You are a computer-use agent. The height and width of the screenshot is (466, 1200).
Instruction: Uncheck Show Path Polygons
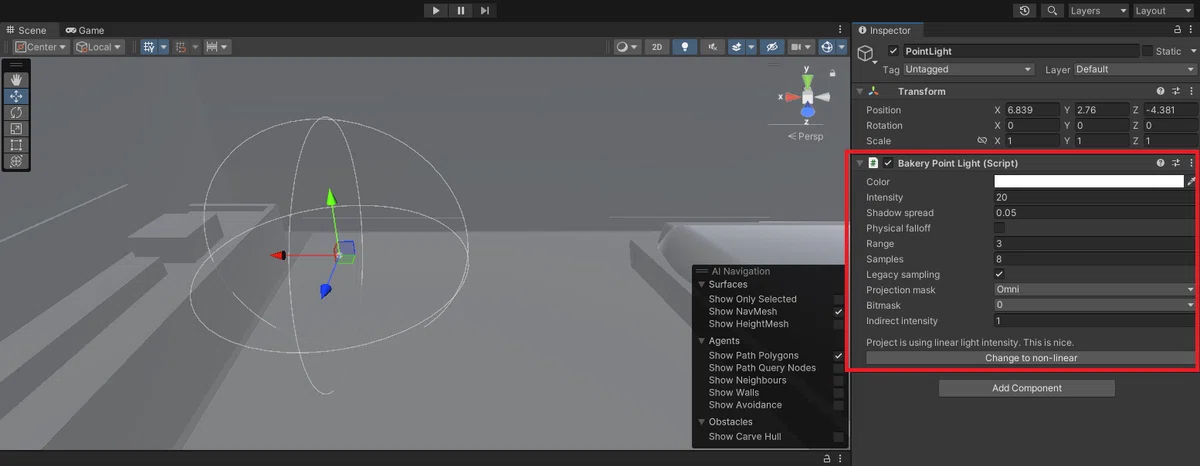click(x=839, y=356)
